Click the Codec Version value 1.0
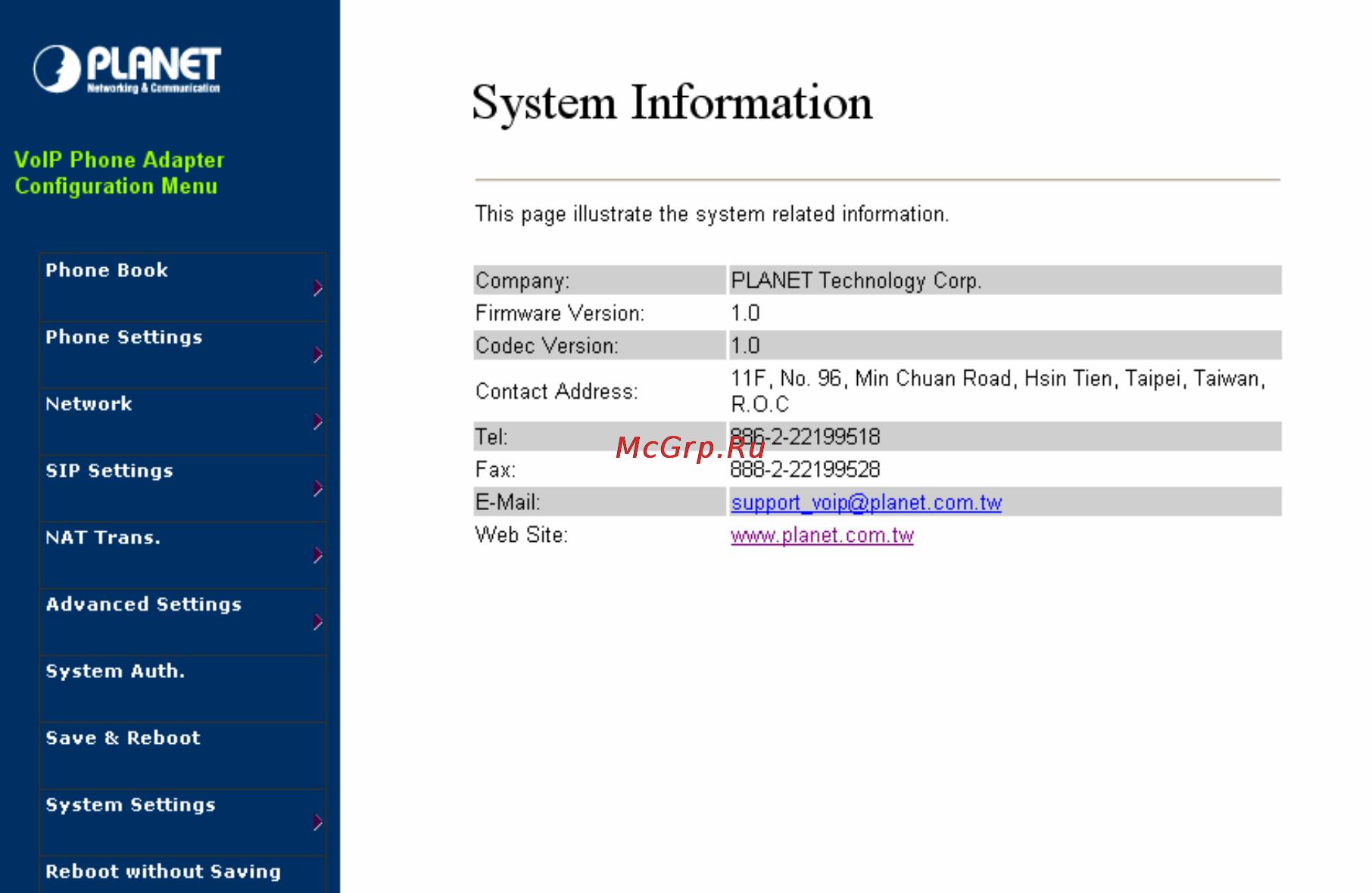The height and width of the screenshot is (893, 1372). tap(745, 346)
